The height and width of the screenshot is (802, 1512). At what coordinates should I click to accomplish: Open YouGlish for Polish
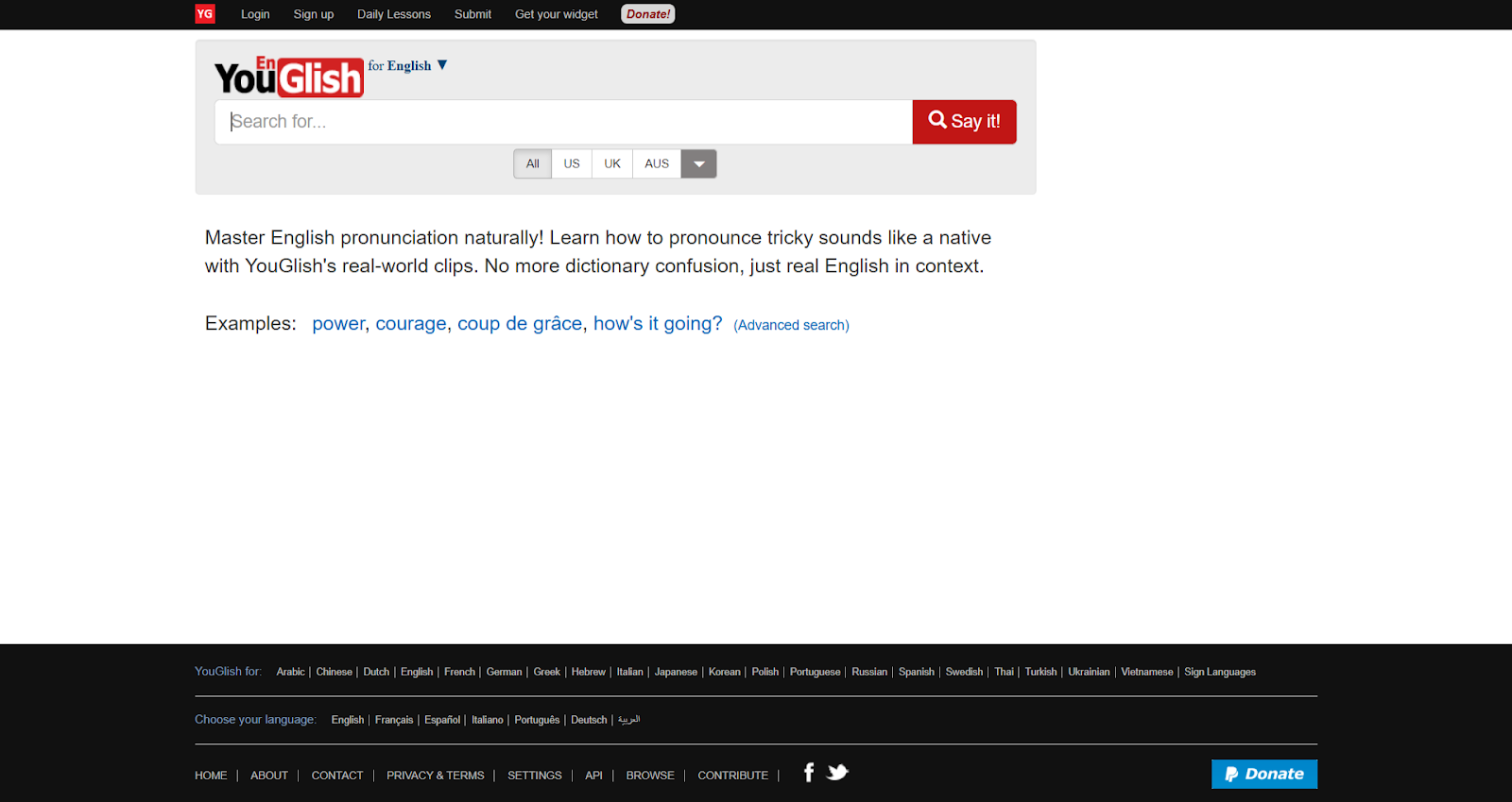click(x=765, y=672)
